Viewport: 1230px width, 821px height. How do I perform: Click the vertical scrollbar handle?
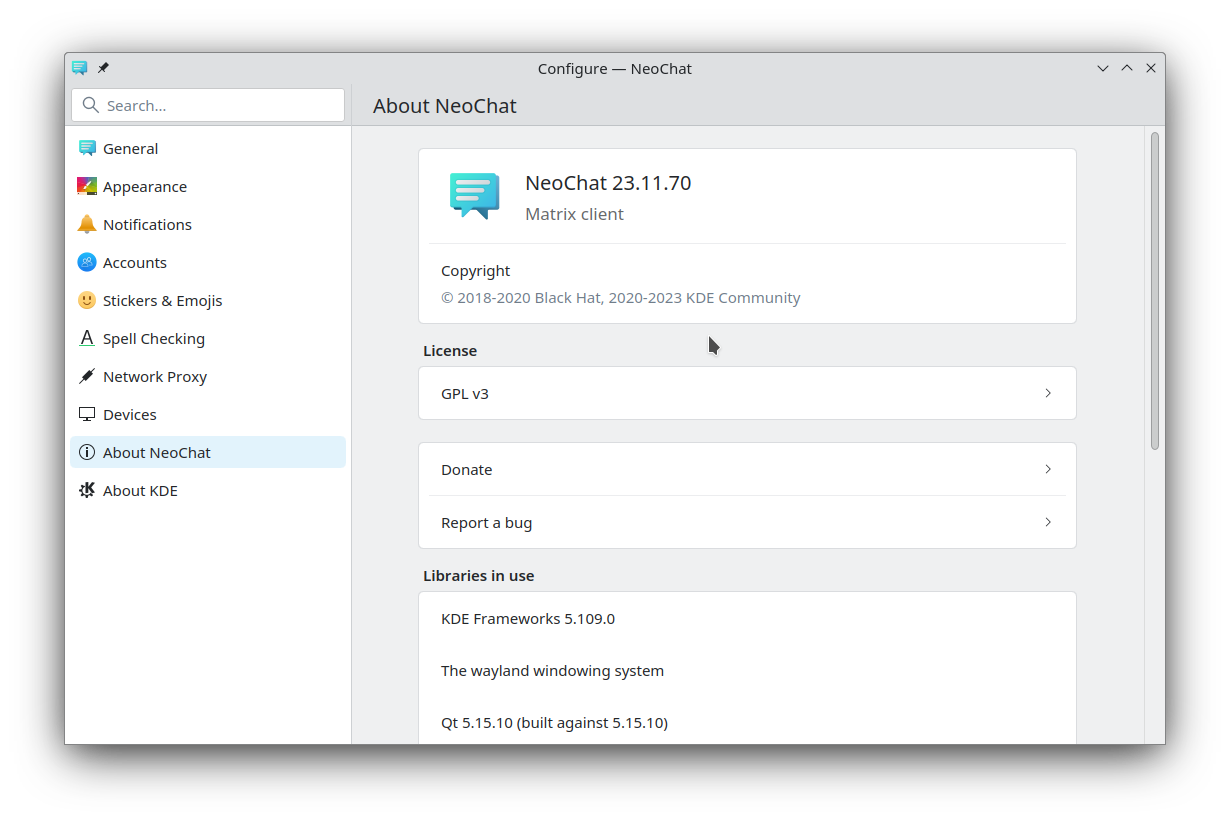[1154, 290]
